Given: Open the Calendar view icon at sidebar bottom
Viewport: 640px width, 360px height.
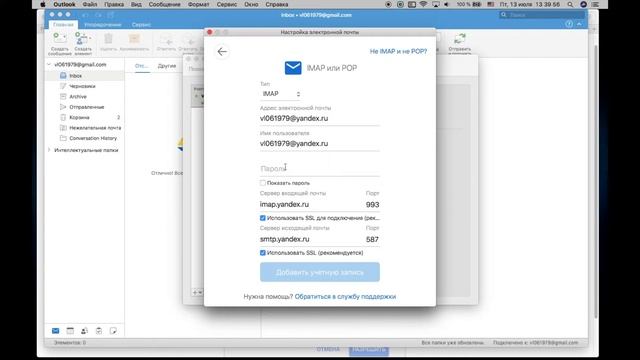Looking at the screenshot, I should pyautogui.click(x=70, y=331).
